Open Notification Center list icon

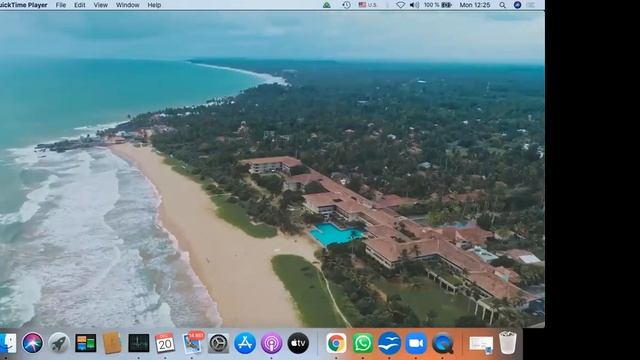click(530, 5)
